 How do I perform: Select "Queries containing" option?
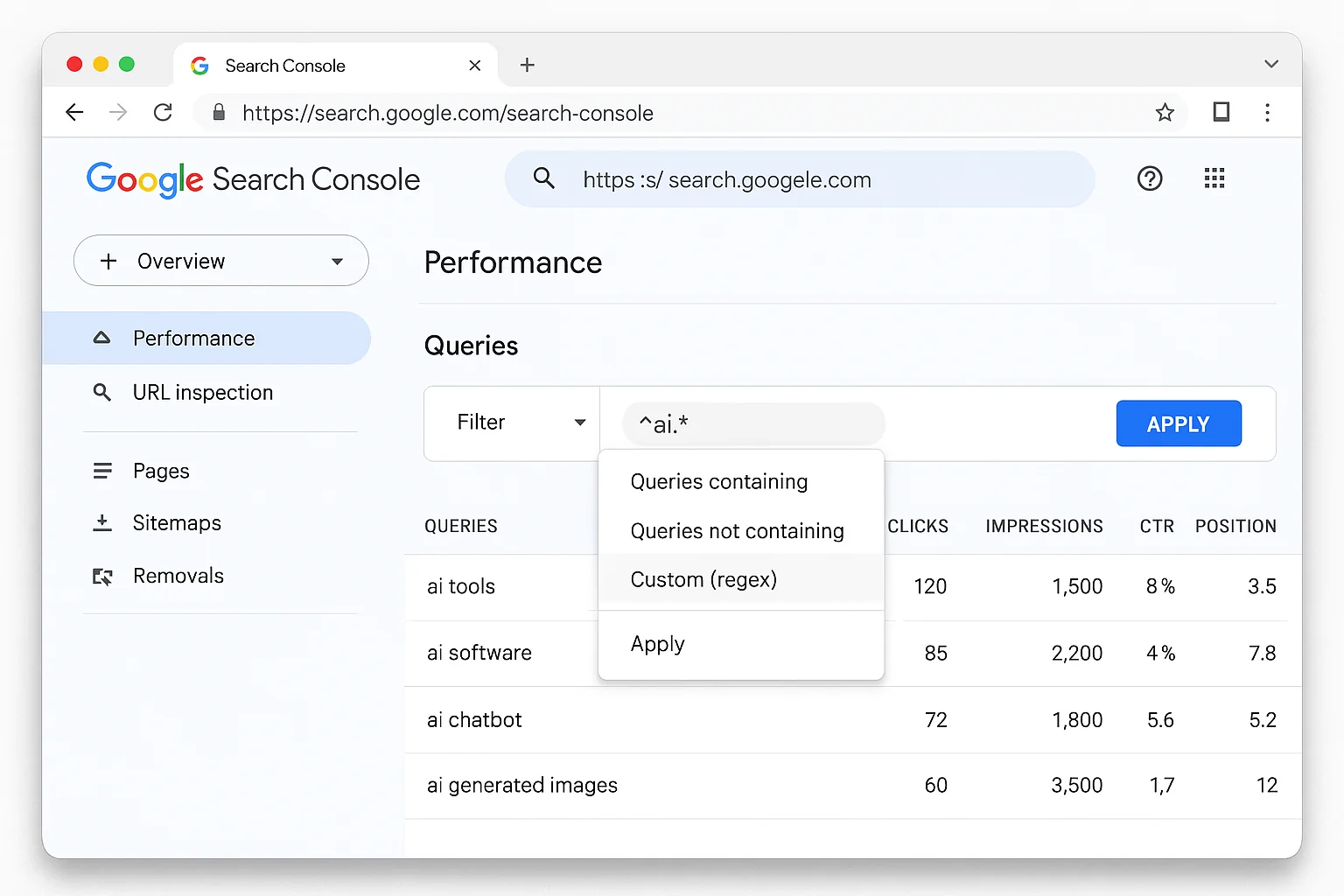click(x=718, y=482)
